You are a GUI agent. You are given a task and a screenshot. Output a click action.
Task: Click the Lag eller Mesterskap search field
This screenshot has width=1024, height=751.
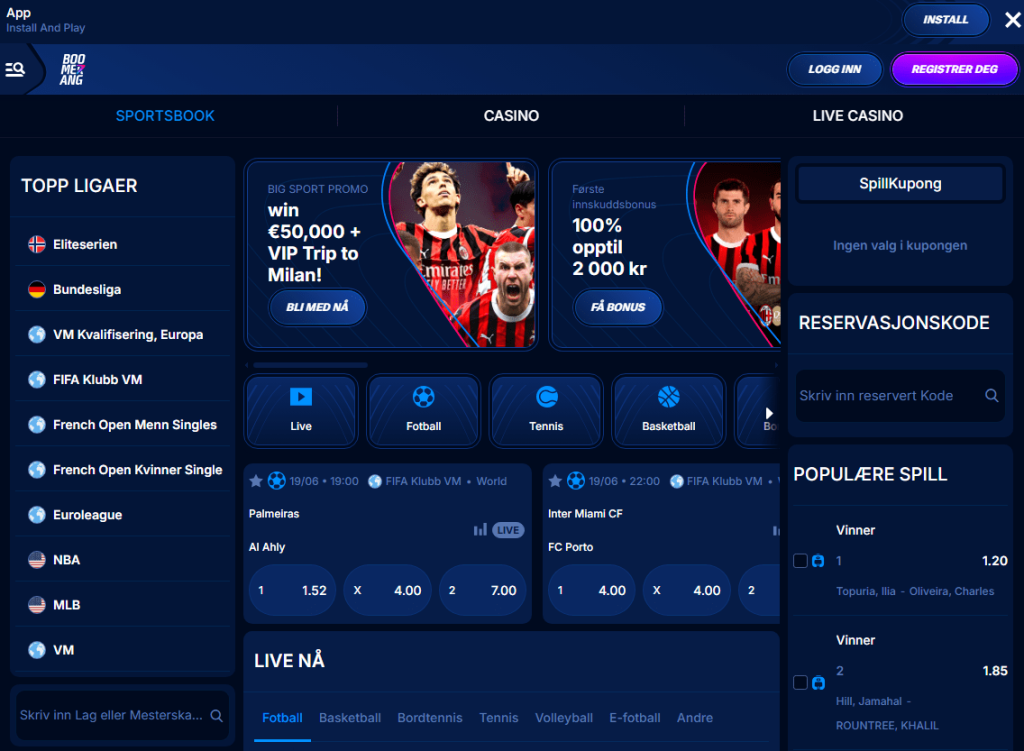pos(122,716)
